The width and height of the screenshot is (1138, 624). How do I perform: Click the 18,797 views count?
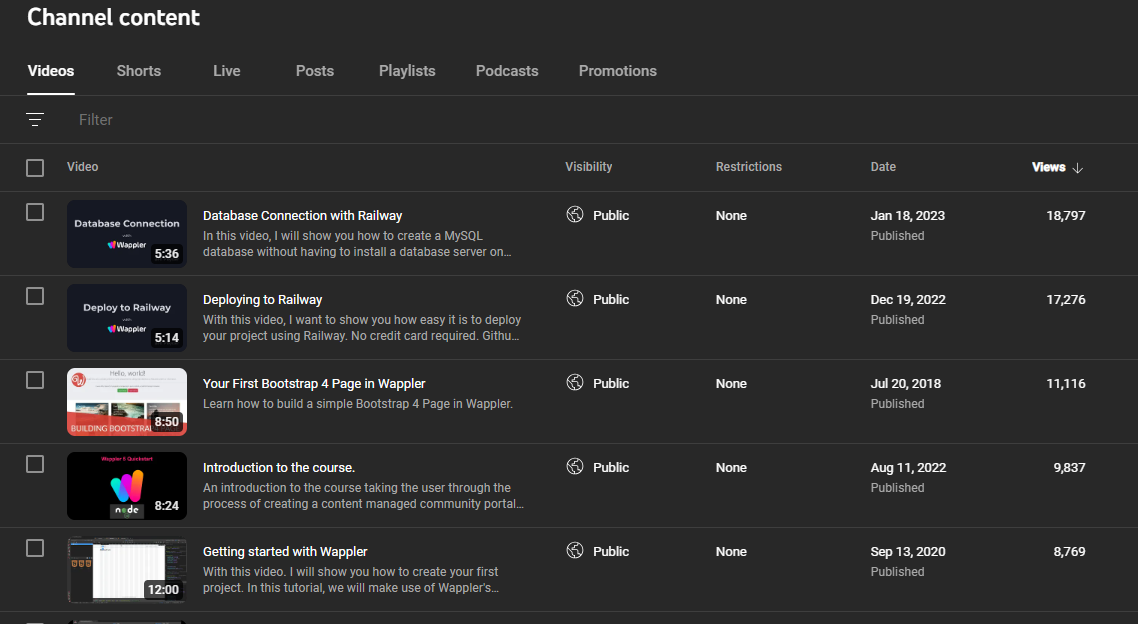pos(1066,215)
